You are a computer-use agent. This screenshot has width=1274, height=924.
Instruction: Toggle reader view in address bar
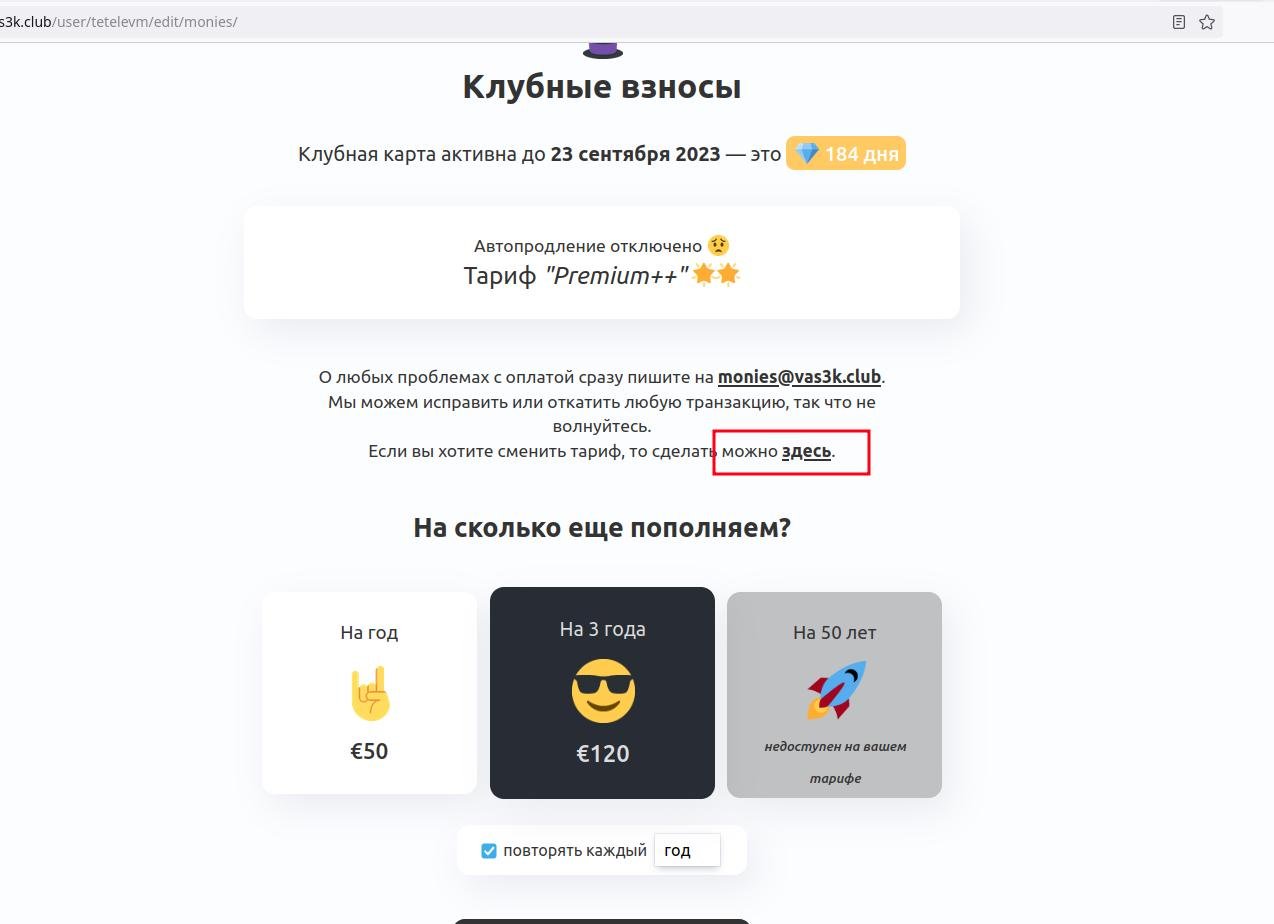click(x=1179, y=22)
